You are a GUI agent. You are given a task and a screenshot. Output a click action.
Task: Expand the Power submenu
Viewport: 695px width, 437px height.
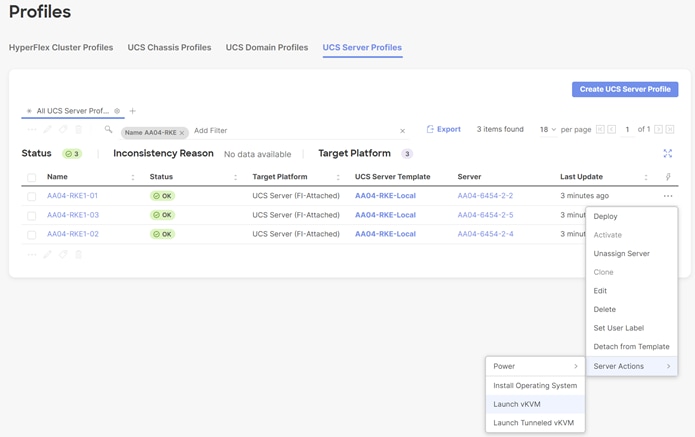tap(535, 367)
